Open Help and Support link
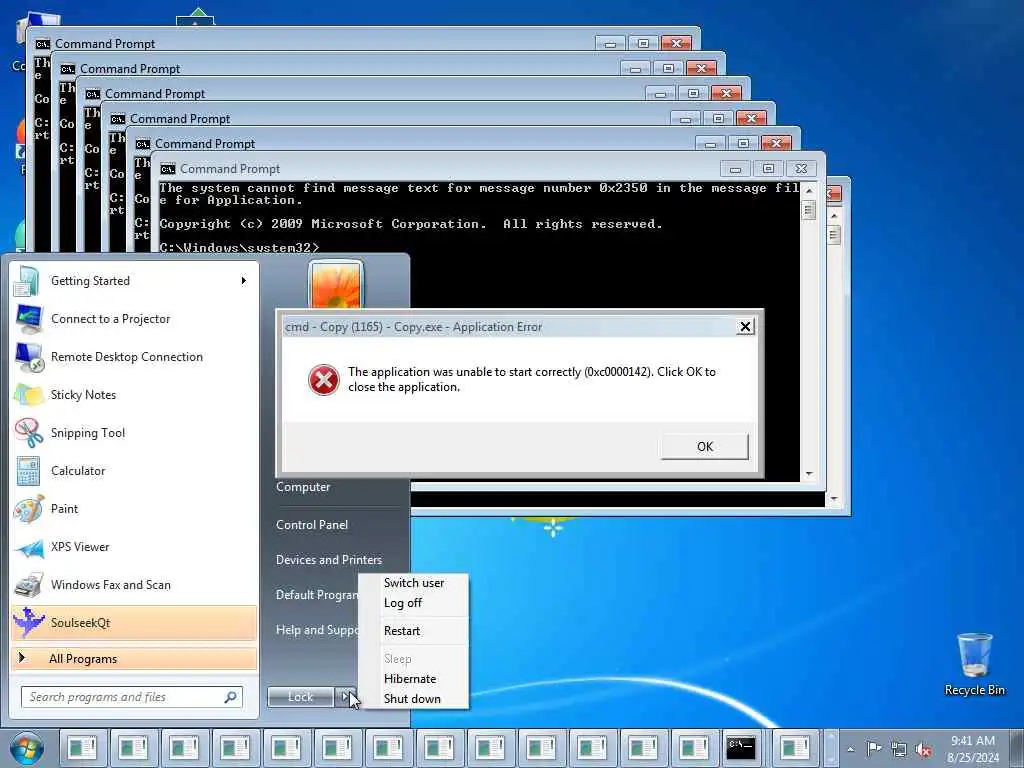This screenshot has width=1024, height=768. 317,630
